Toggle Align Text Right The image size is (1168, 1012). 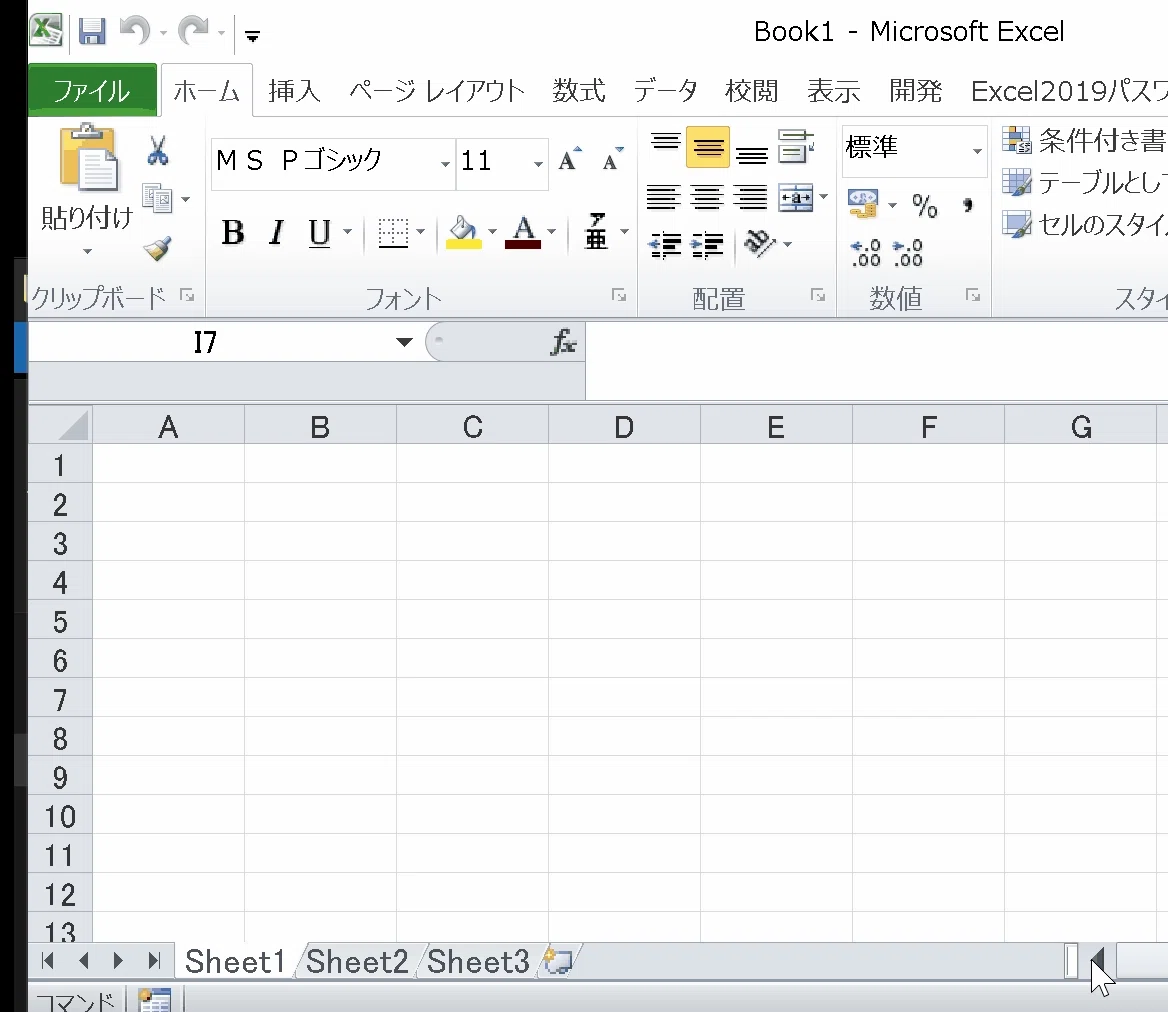click(750, 198)
